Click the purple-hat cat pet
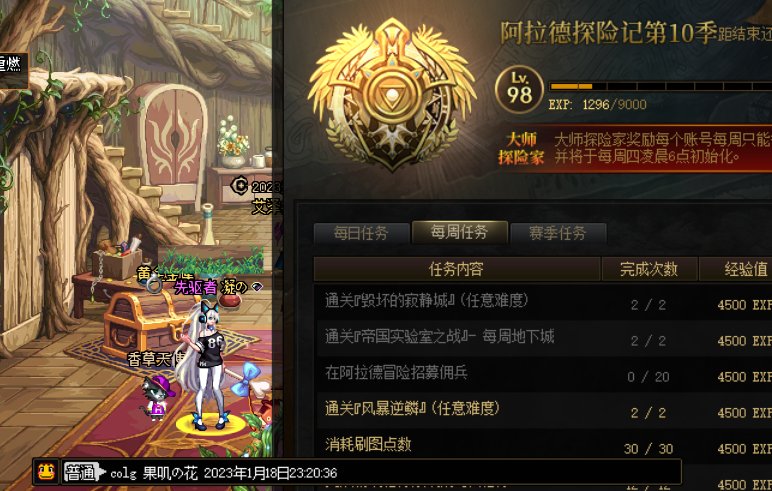 pyautogui.click(x=158, y=397)
